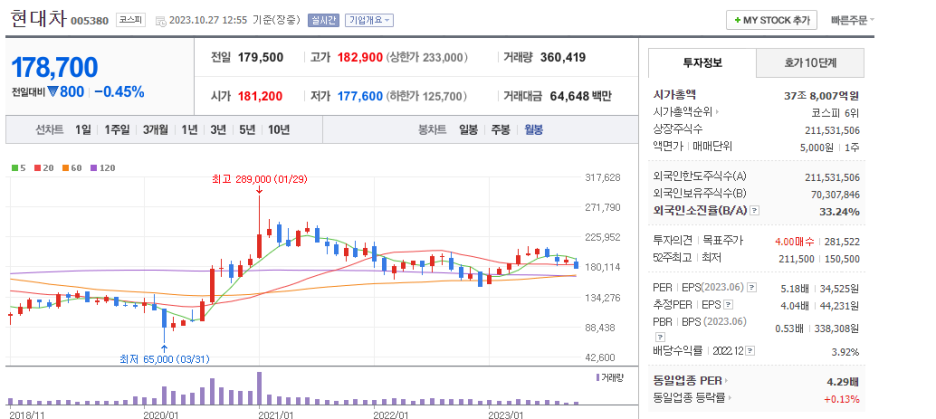Viewport: 936px width, 419px height.
Task: Click the 거래량 volume legend marker
Action: (x=598, y=377)
